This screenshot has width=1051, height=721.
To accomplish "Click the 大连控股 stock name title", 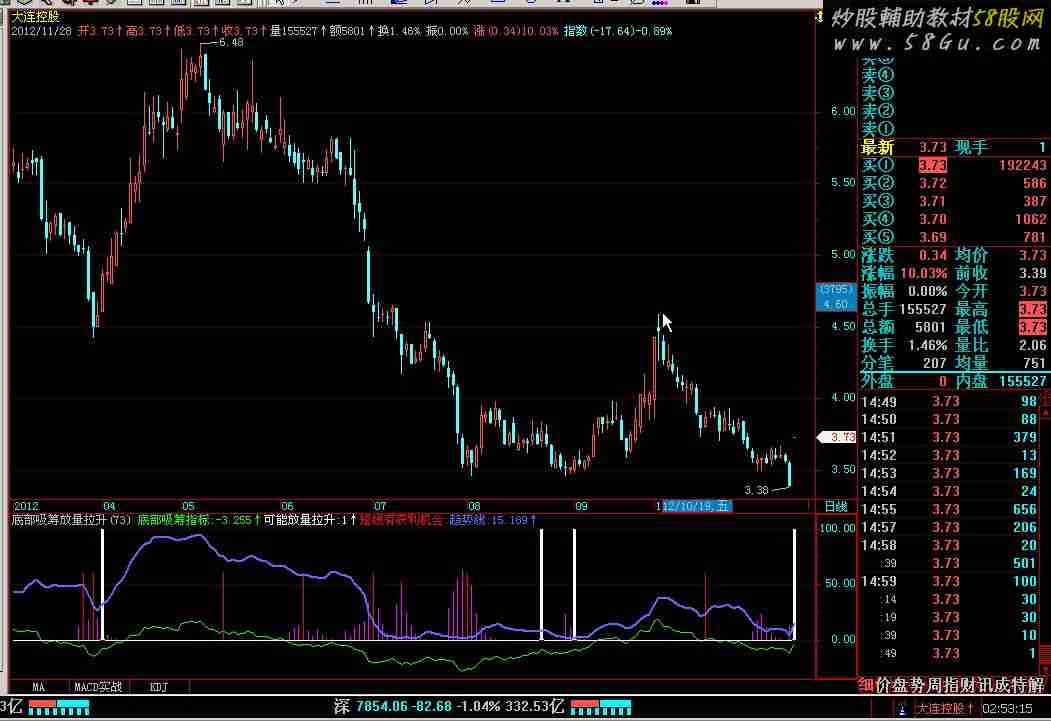I will coord(35,17).
